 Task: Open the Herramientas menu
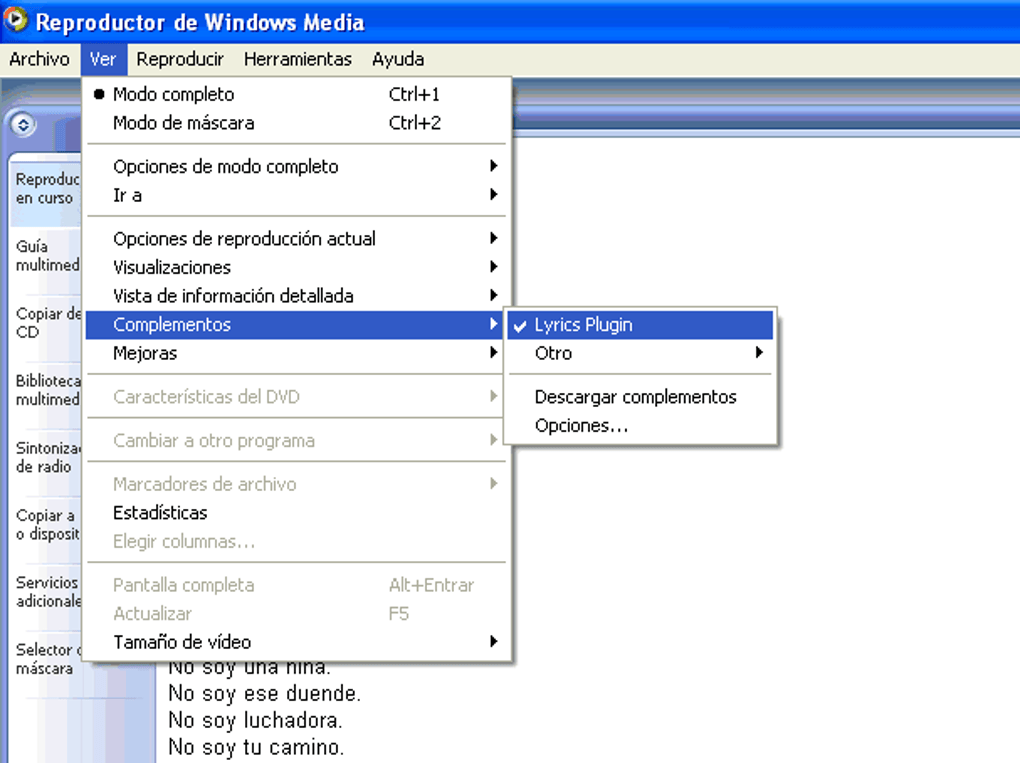(x=298, y=59)
